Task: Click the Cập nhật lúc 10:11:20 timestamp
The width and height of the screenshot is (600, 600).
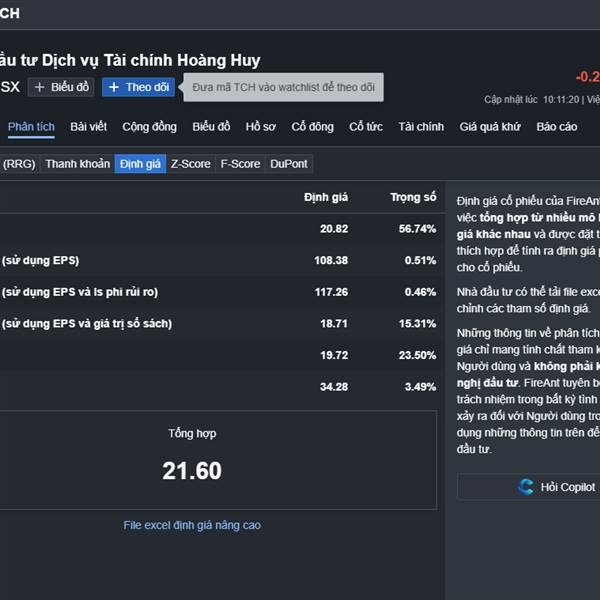Action: point(532,99)
